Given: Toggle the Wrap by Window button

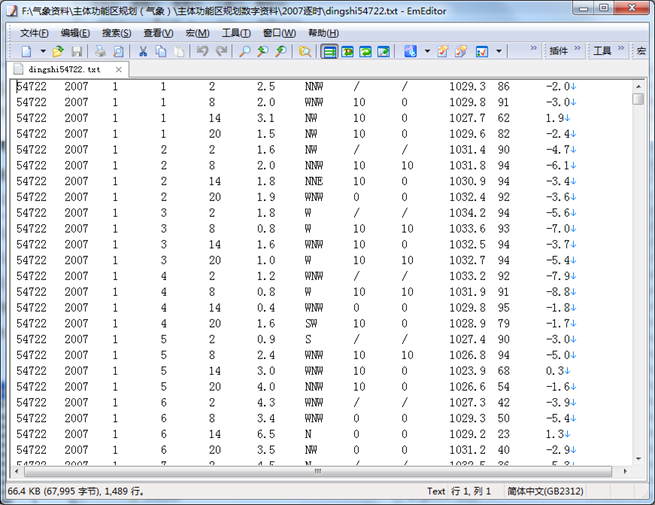Looking at the screenshot, I should coord(366,51).
